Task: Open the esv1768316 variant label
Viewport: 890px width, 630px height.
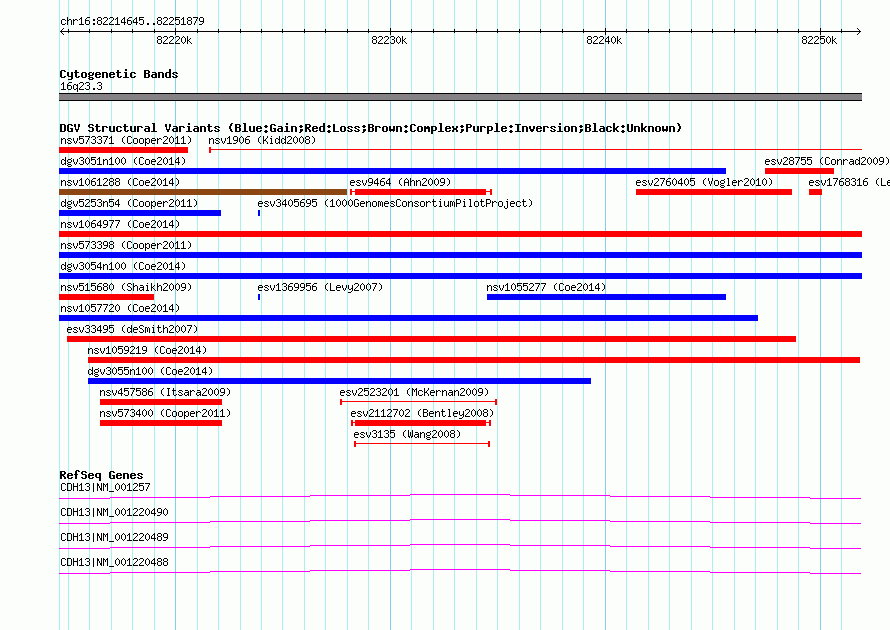Action: pyautogui.click(x=849, y=182)
